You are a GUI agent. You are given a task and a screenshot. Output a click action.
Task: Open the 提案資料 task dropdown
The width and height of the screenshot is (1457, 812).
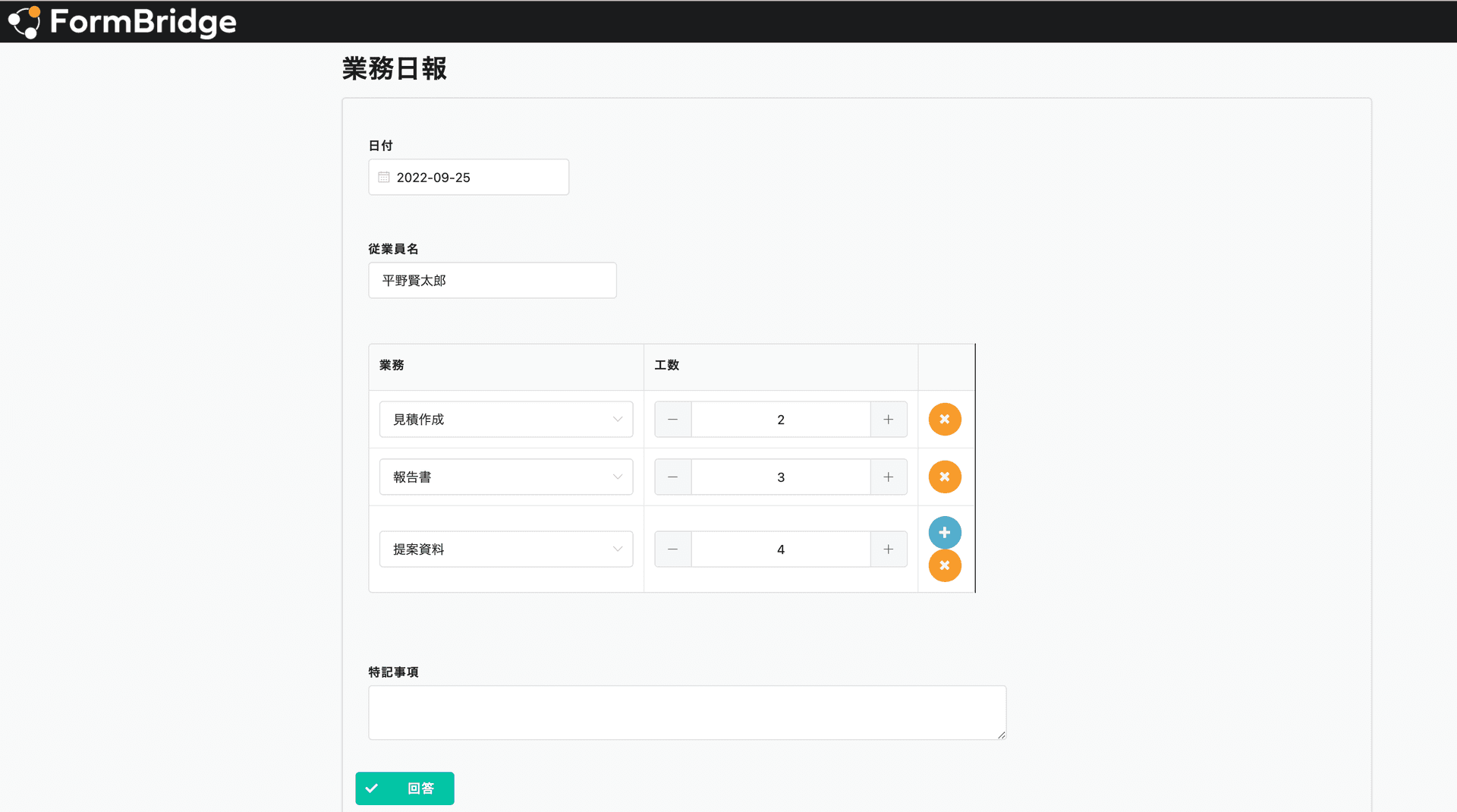pyautogui.click(x=506, y=549)
